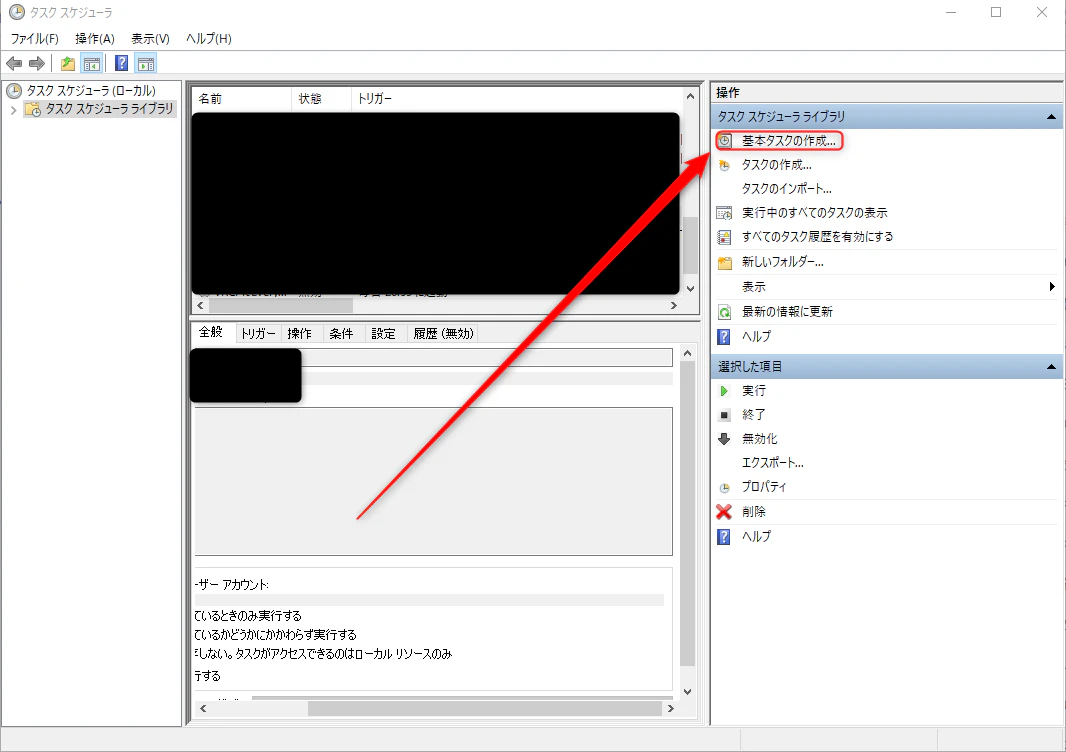The image size is (1066, 752).
Task: Click the icon beside タスクの作成
Action: (x=725, y=165)
